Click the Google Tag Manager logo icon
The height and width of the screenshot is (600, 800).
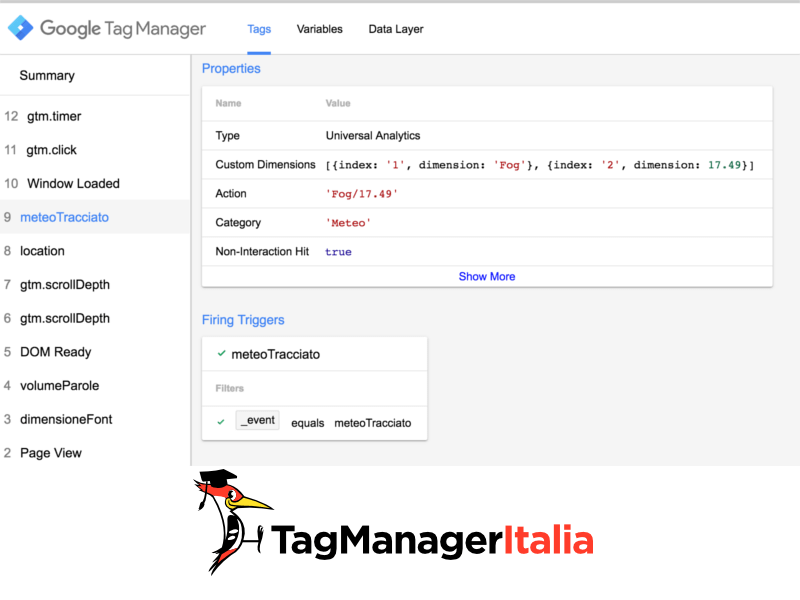point(21,28)
